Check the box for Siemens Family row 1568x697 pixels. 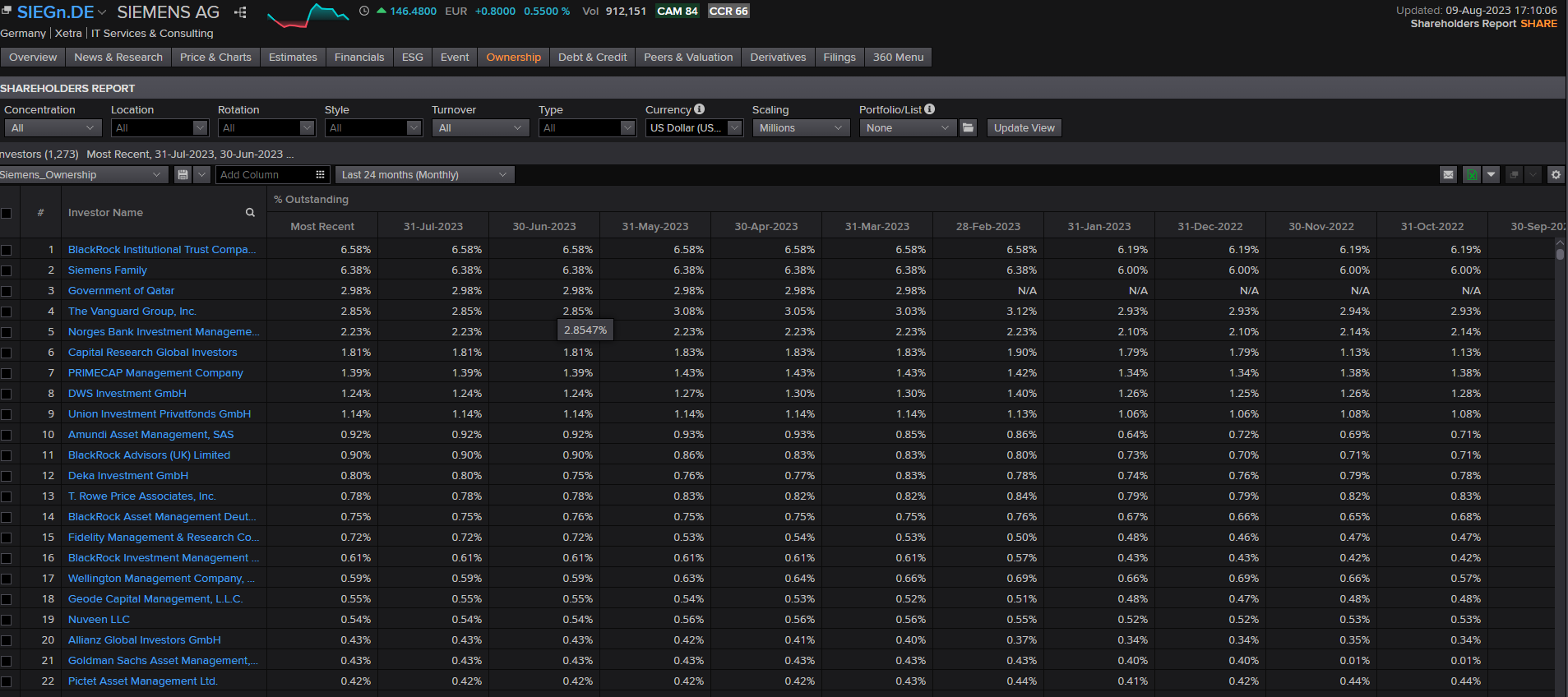(x=7, y=270)
